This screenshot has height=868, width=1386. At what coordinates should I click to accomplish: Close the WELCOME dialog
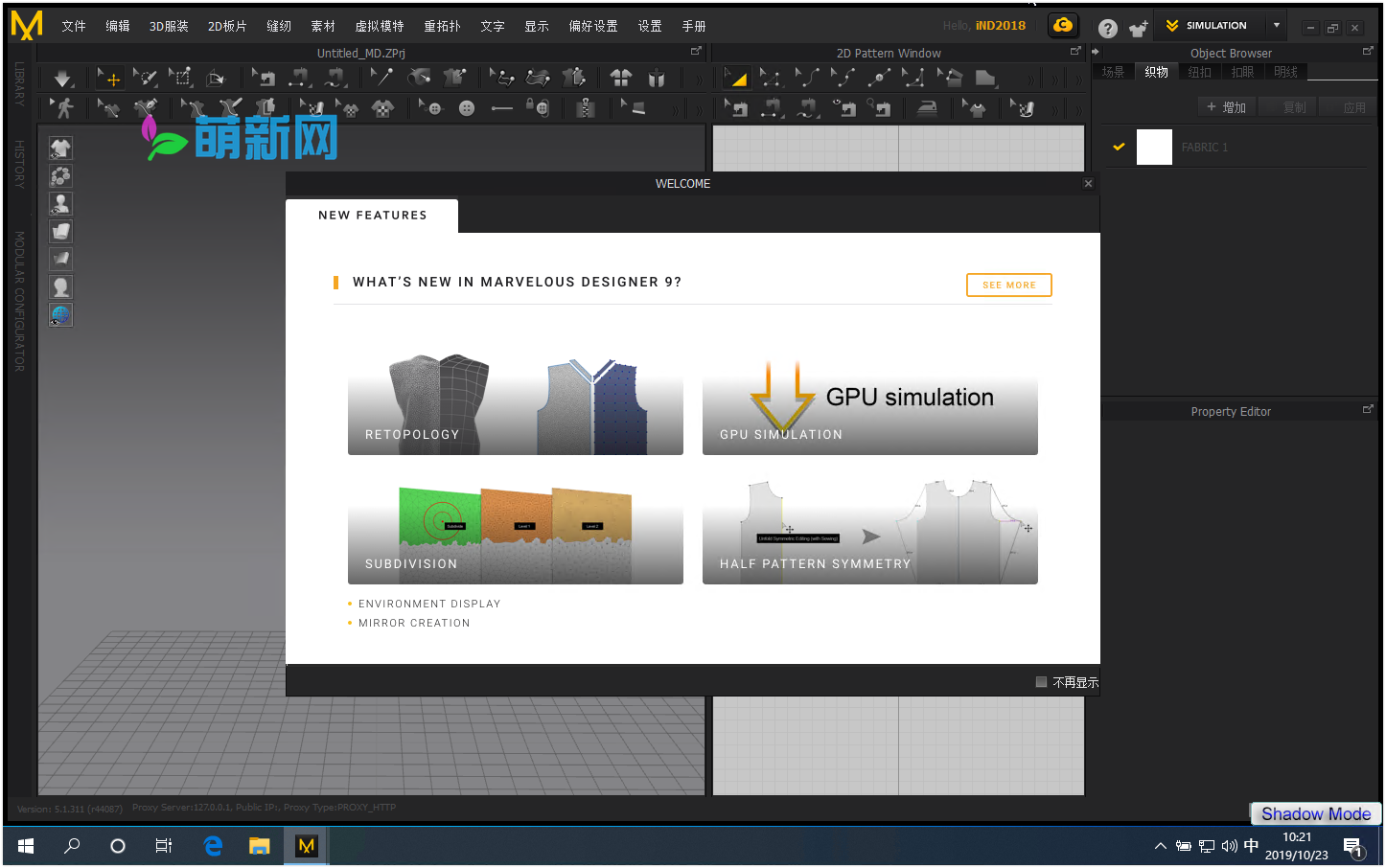[1088, 183]
